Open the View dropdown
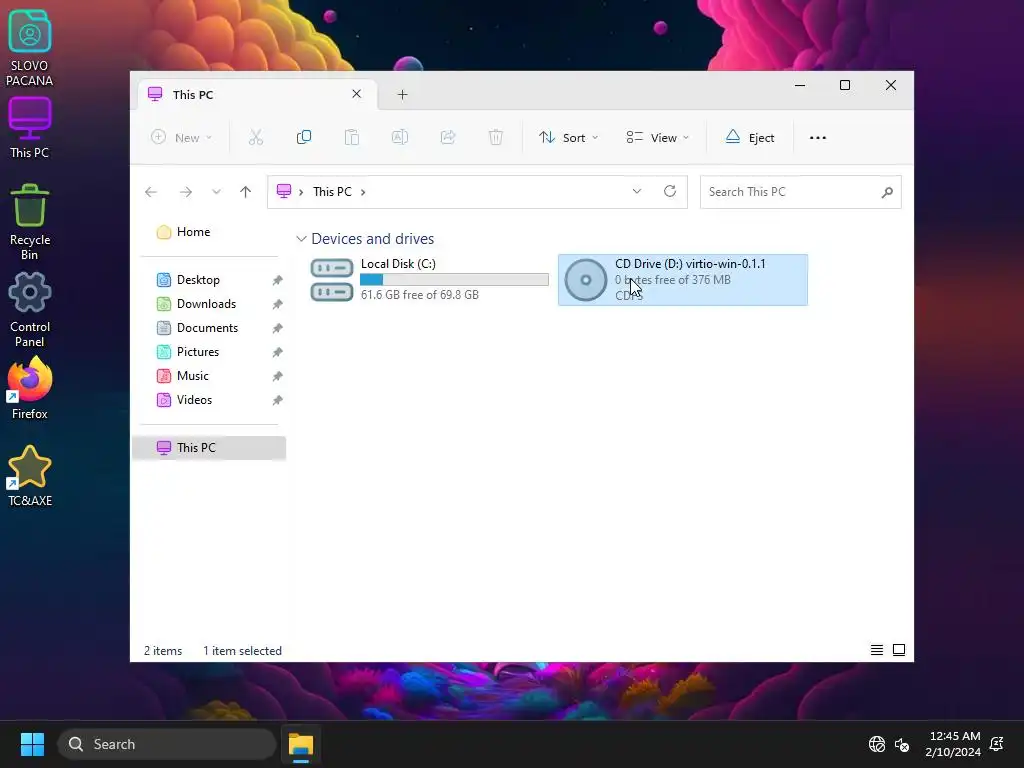 click(657, 137)
